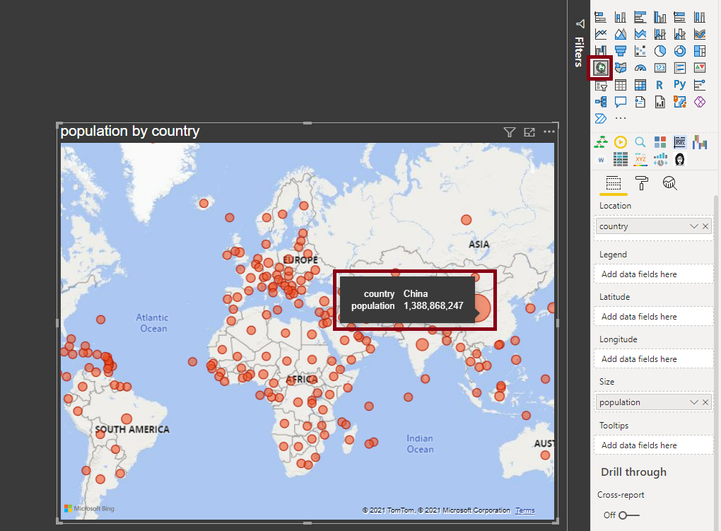The width and height of the screenshot is (721, 531).
Task: Select the Scatter chart visual
Action: [x=640, y=51]
